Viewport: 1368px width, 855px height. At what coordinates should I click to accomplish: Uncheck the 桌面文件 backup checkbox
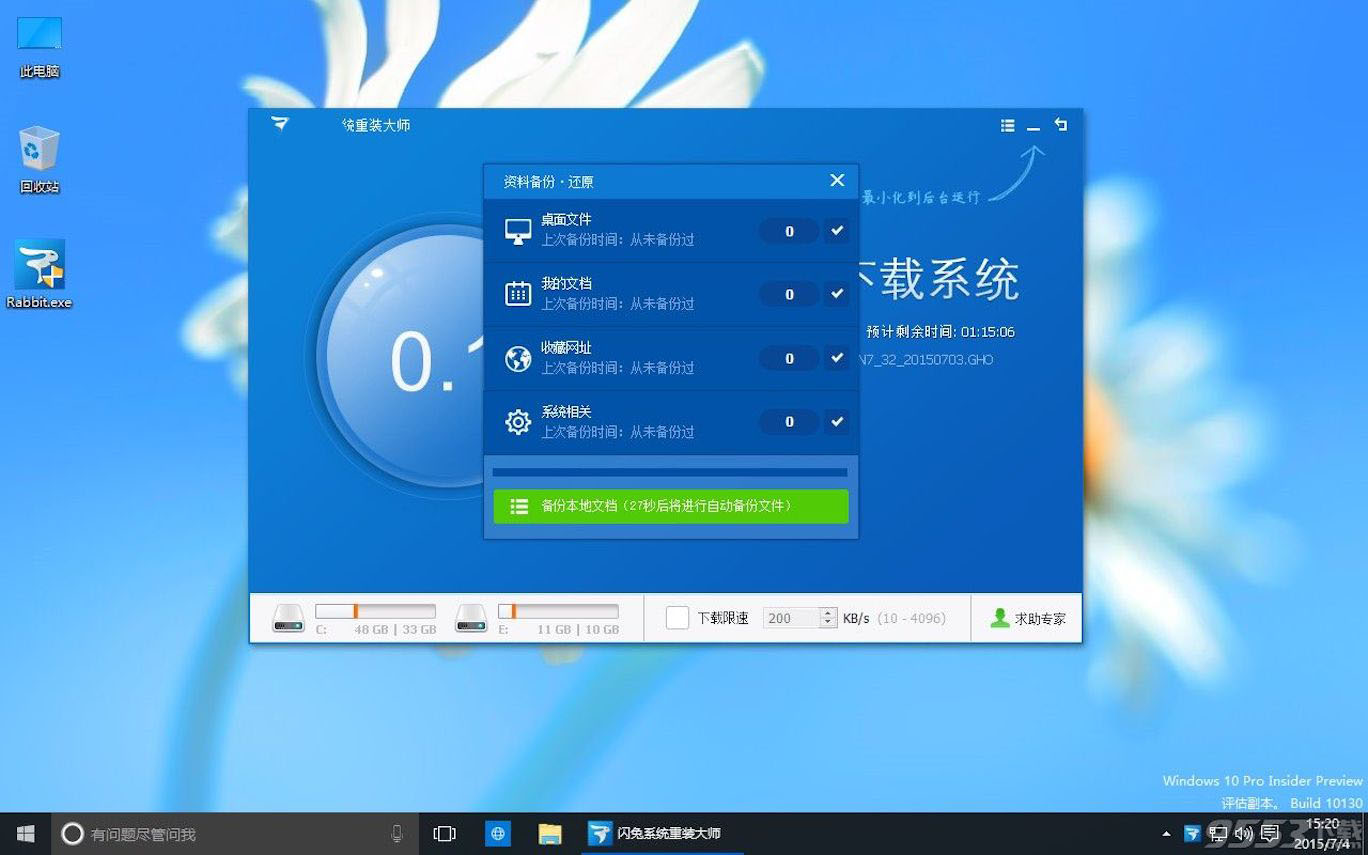837,230
